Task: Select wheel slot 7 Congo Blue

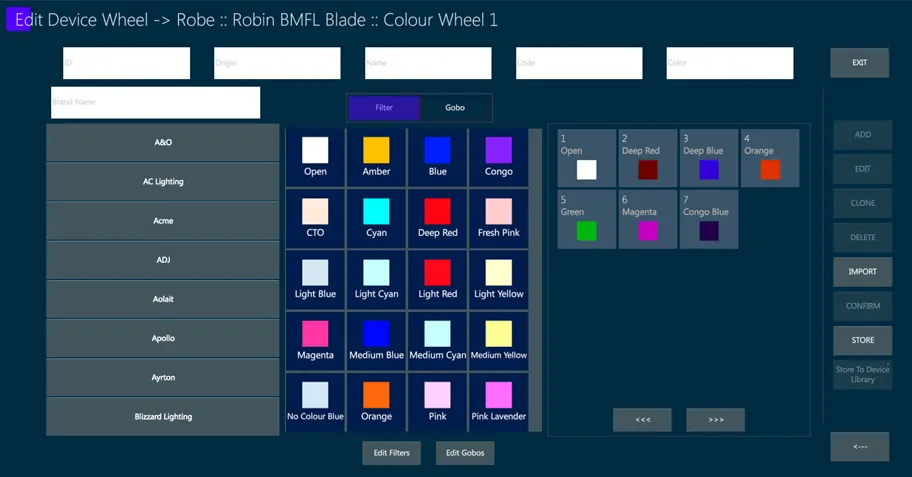Action: click(x=708, y=219)
